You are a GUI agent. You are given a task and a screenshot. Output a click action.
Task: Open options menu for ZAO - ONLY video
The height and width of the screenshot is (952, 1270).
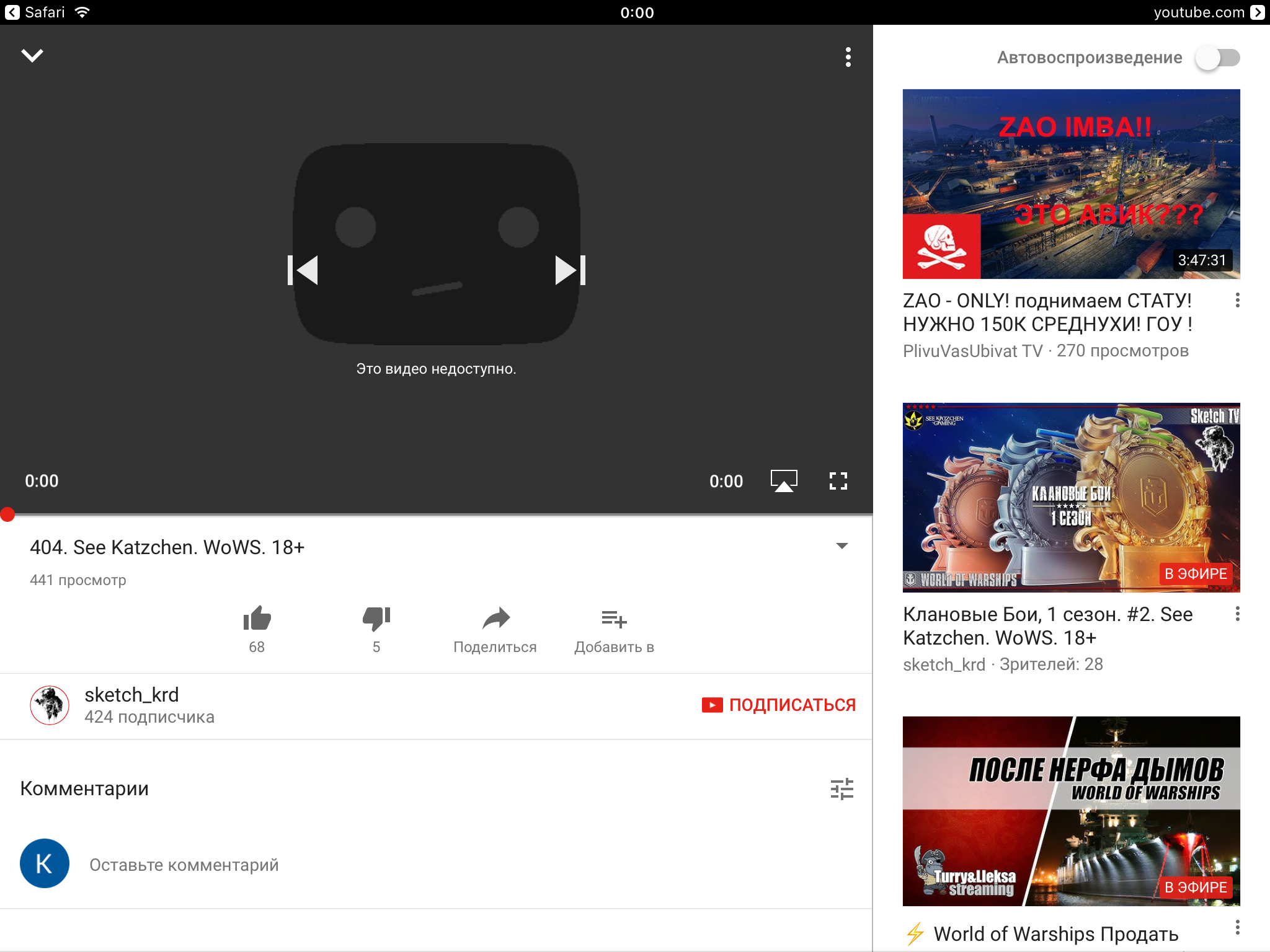pyautogui.click(x=1237, y=301)
